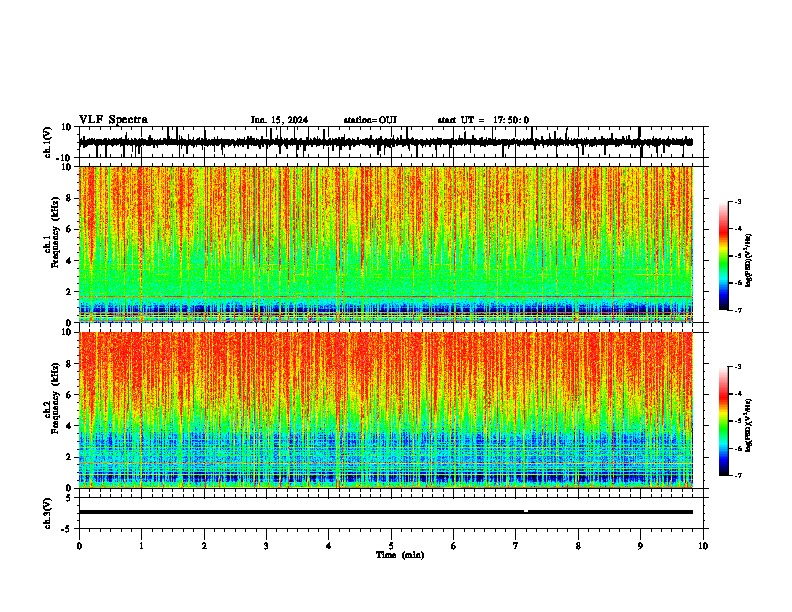Image resolution: width=792 pixels, height=612 pixels.
Task: Click the ch.1 voltage waveform trace
Action: pos(385,142)
